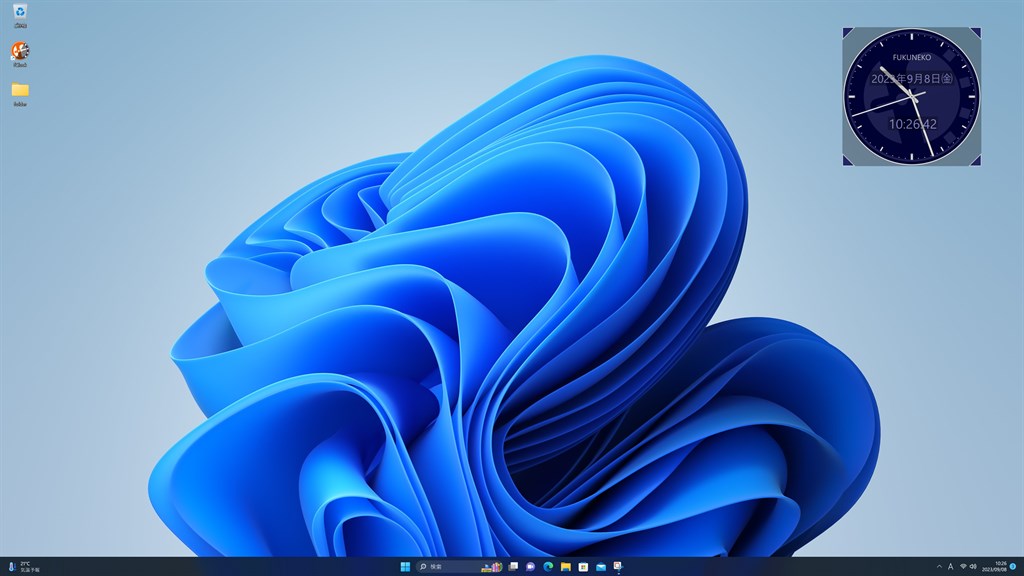
Task: Click the blue notification badge icon
Action: (1013, 566)
